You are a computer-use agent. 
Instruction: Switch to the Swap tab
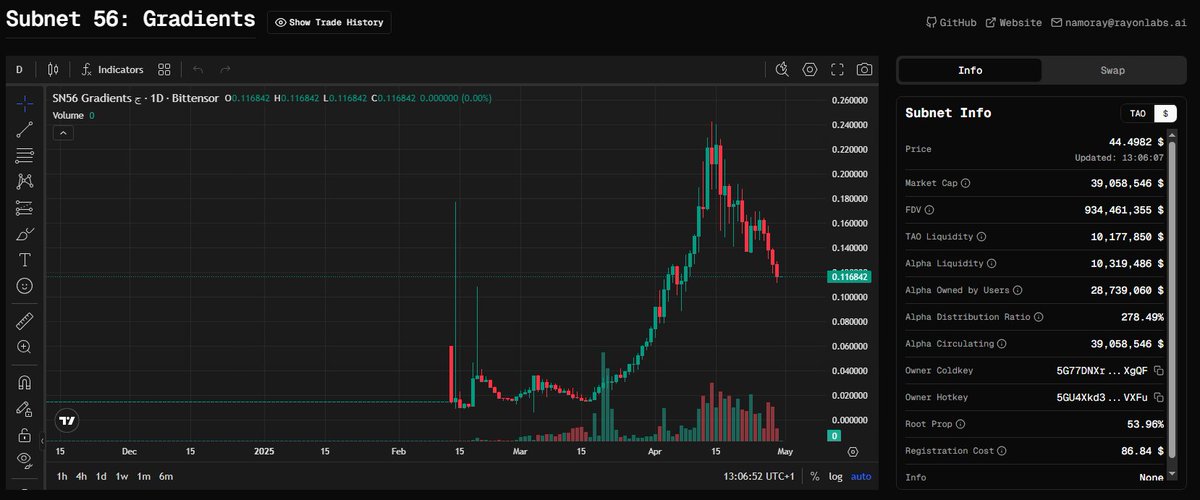coord(1112,70)
